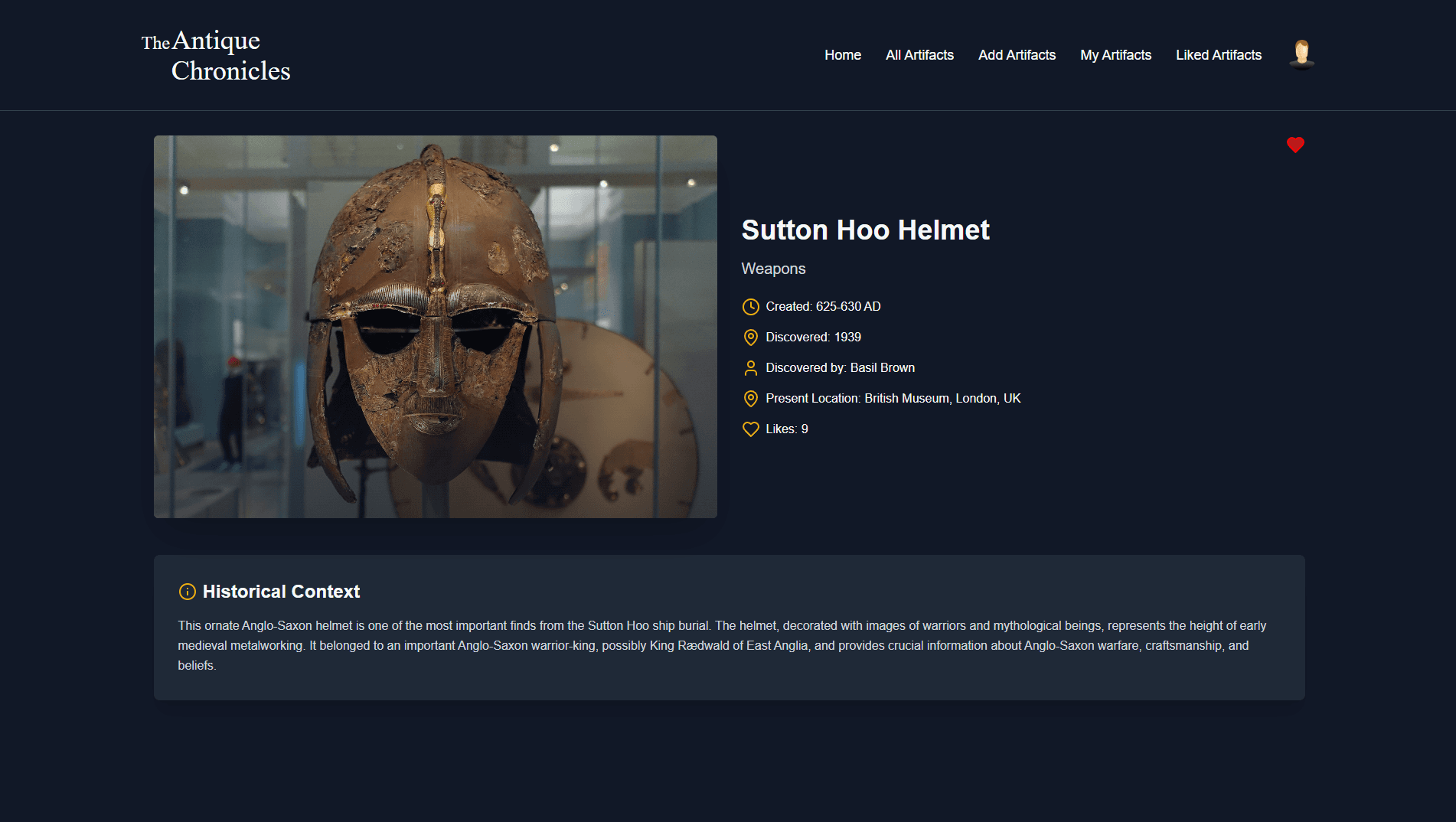Open the All Artifacts page
The width and height of the screenshot is (1456, 822).
tap(919, 54)
